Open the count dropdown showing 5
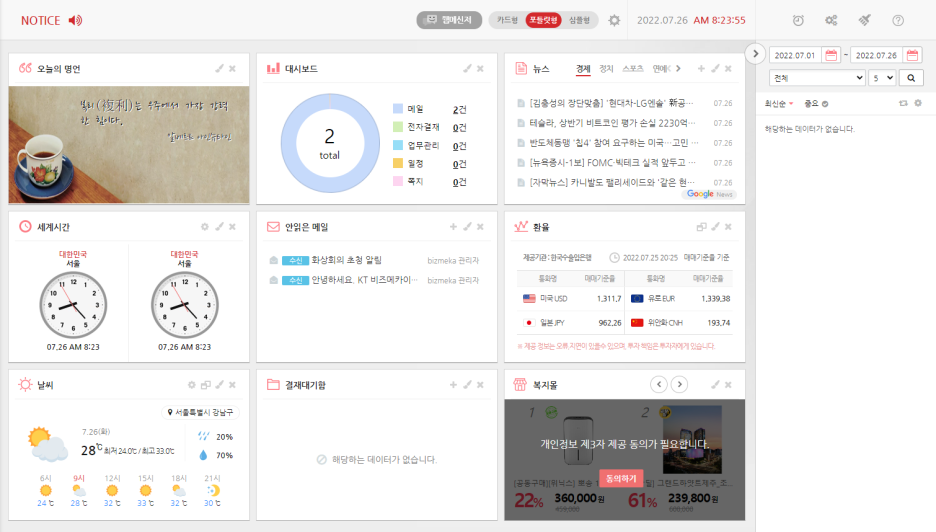Image resolution: width=936 pixels, height=532 pixels. (882, 77)
